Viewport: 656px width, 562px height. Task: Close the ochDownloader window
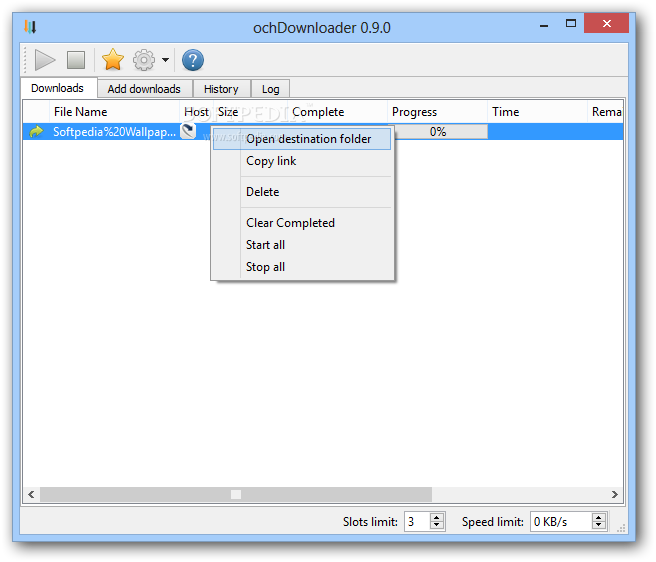click(607, 23)
